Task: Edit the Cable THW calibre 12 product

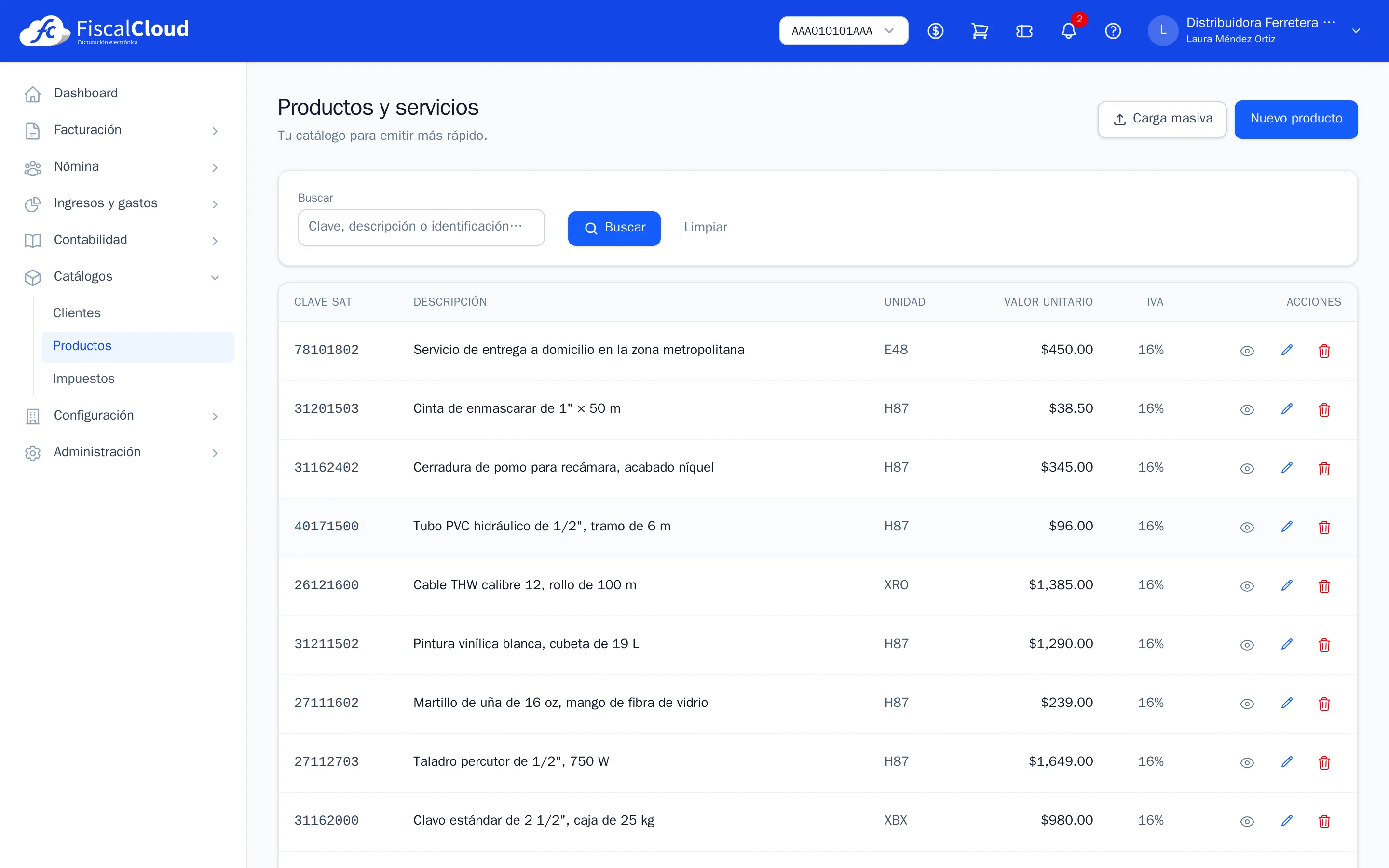Action: pos(1287,585)
